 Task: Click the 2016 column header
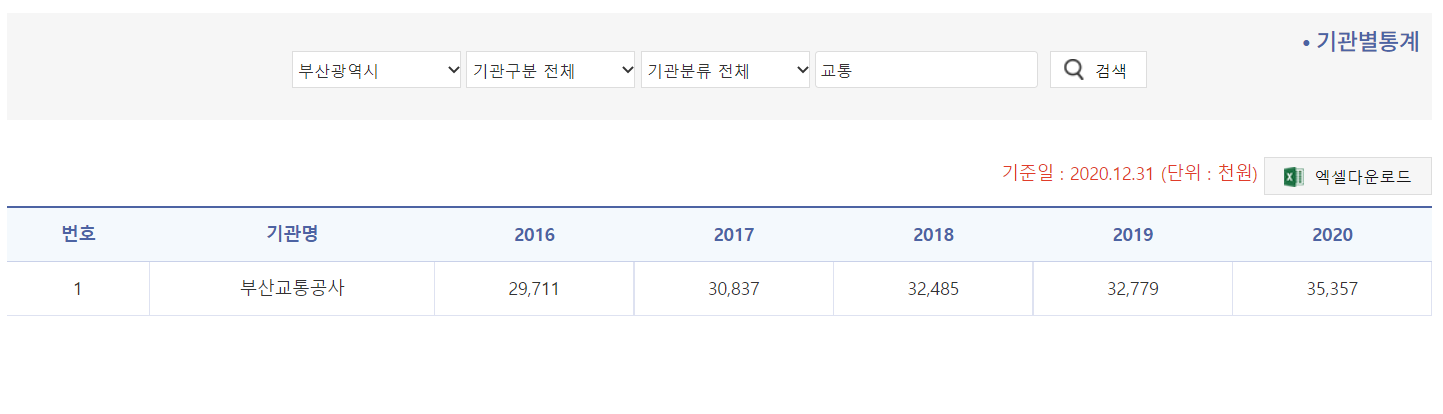pos(534,235)
